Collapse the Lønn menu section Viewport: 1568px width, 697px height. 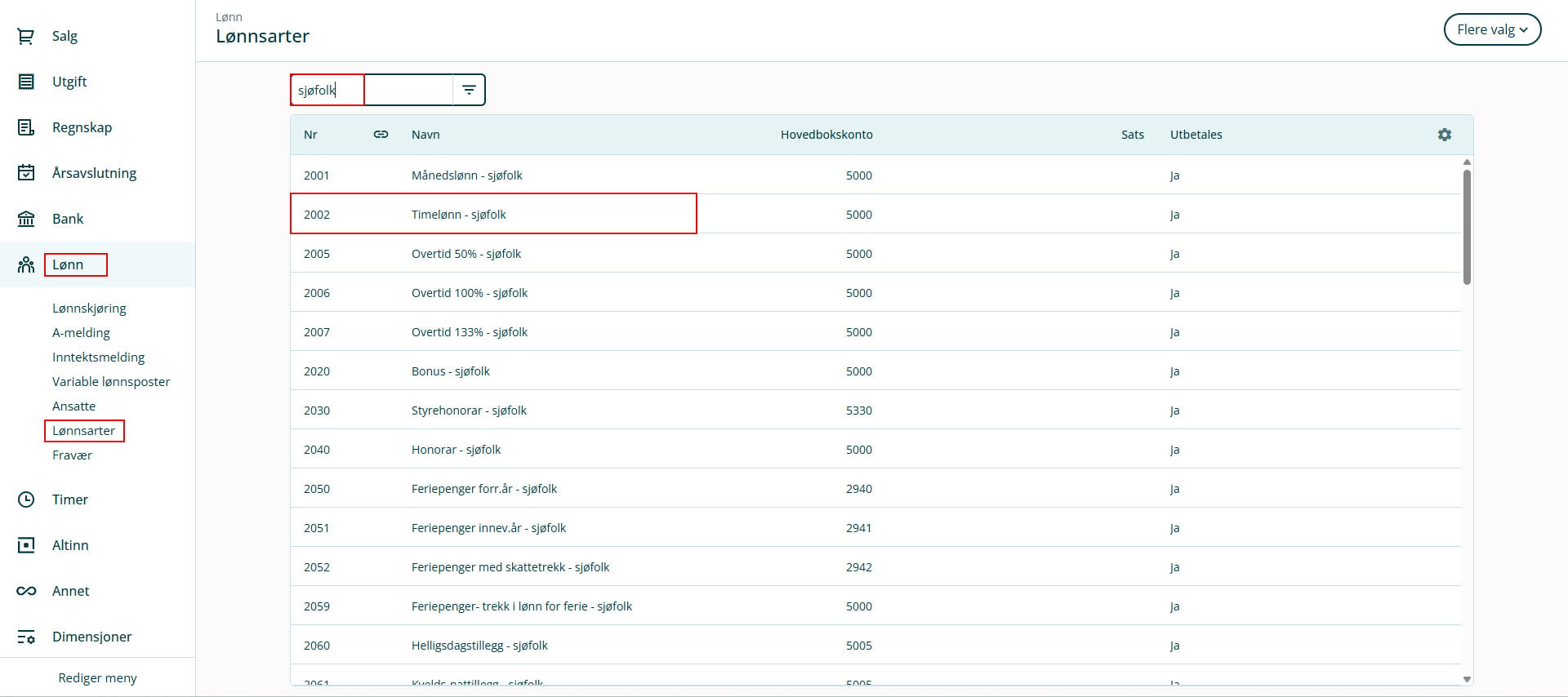(68, 264)
